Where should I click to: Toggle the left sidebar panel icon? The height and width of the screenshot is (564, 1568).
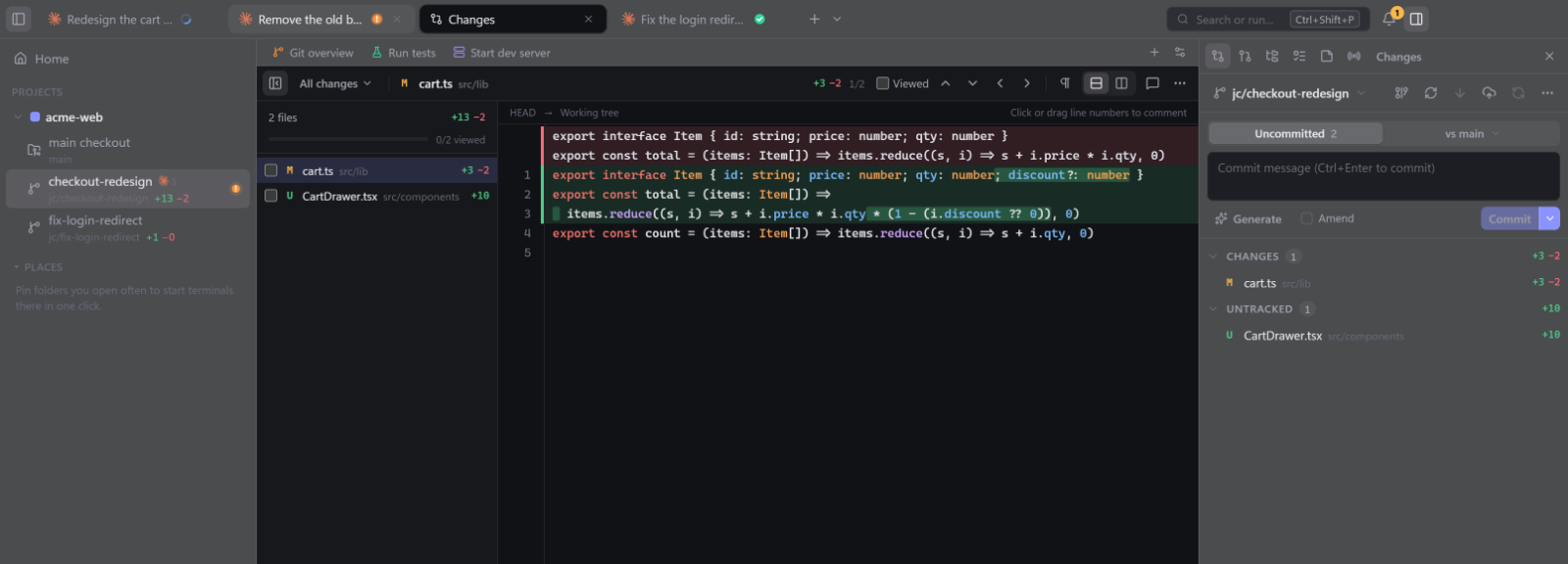coord(18,19)
